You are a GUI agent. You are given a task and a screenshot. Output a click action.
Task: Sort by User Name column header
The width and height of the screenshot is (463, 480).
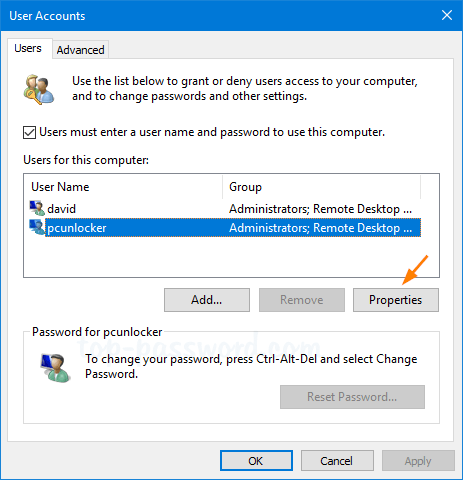click(x=123, y=187)
